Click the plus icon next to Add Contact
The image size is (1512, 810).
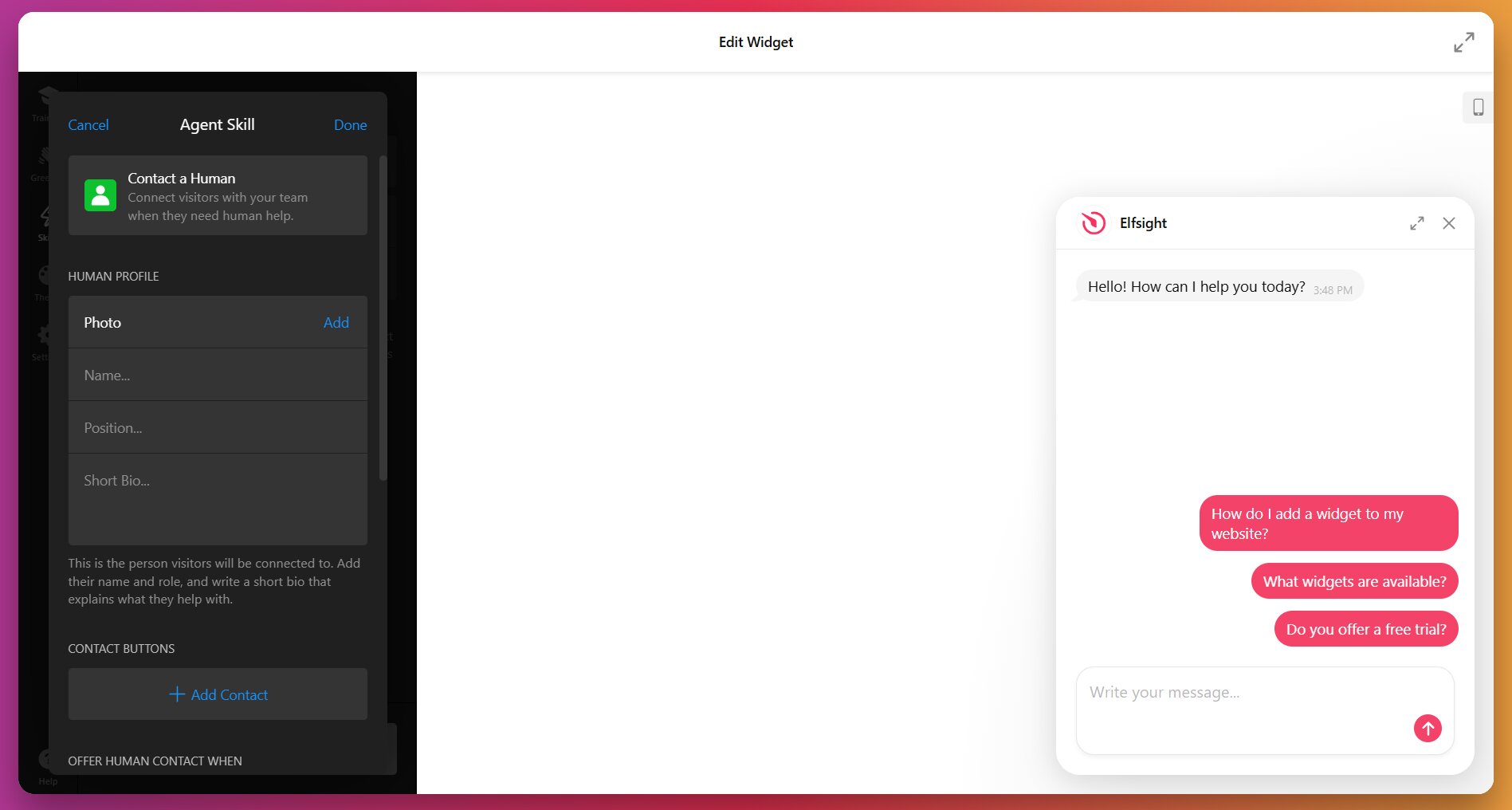(177, 694)
